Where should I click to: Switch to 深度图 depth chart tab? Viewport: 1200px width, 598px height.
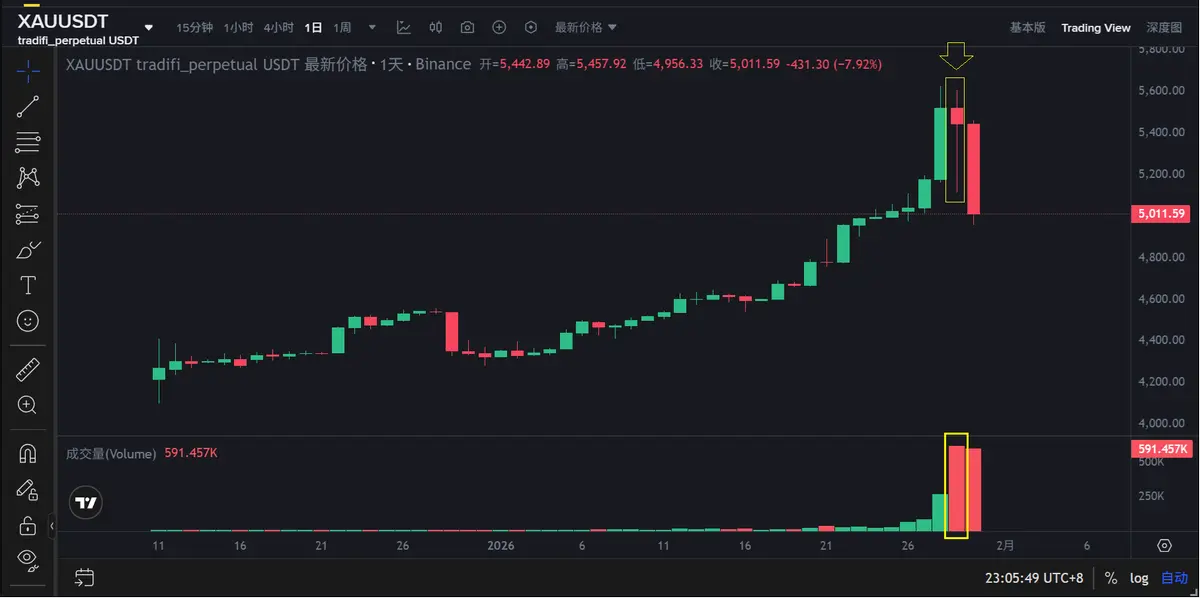point(1164,28)
